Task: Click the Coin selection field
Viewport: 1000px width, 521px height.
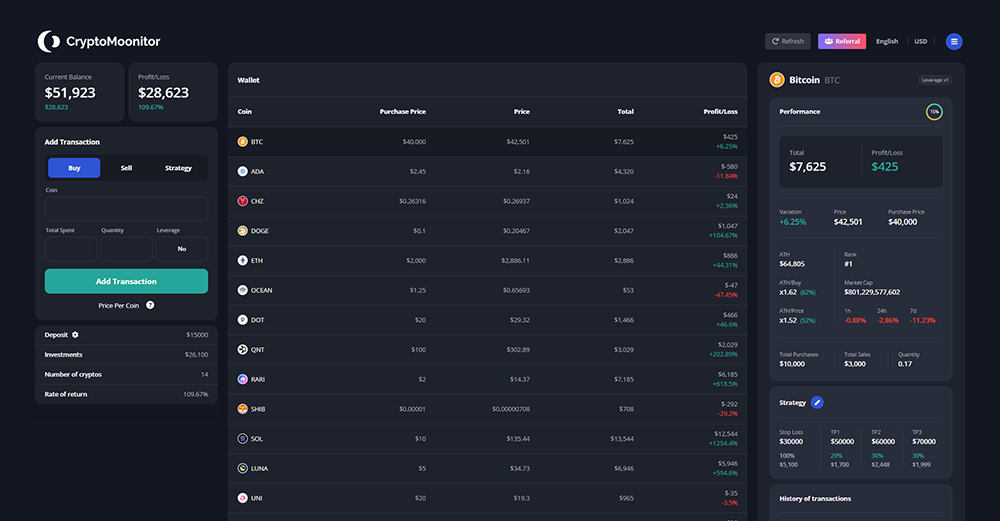Action: 126,209
